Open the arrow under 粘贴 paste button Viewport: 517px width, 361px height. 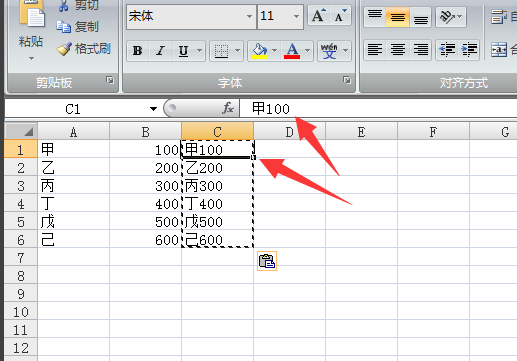click(31, 59)
